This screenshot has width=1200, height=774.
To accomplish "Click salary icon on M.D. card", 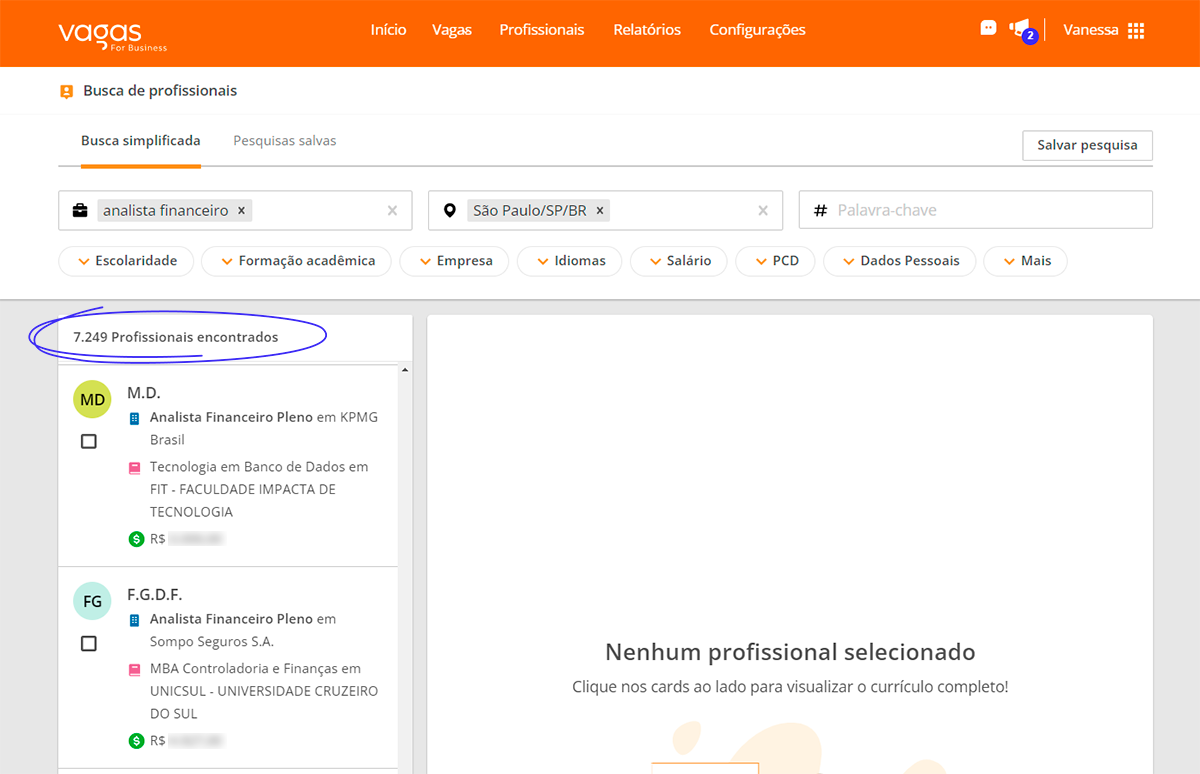I will point(137,539).
